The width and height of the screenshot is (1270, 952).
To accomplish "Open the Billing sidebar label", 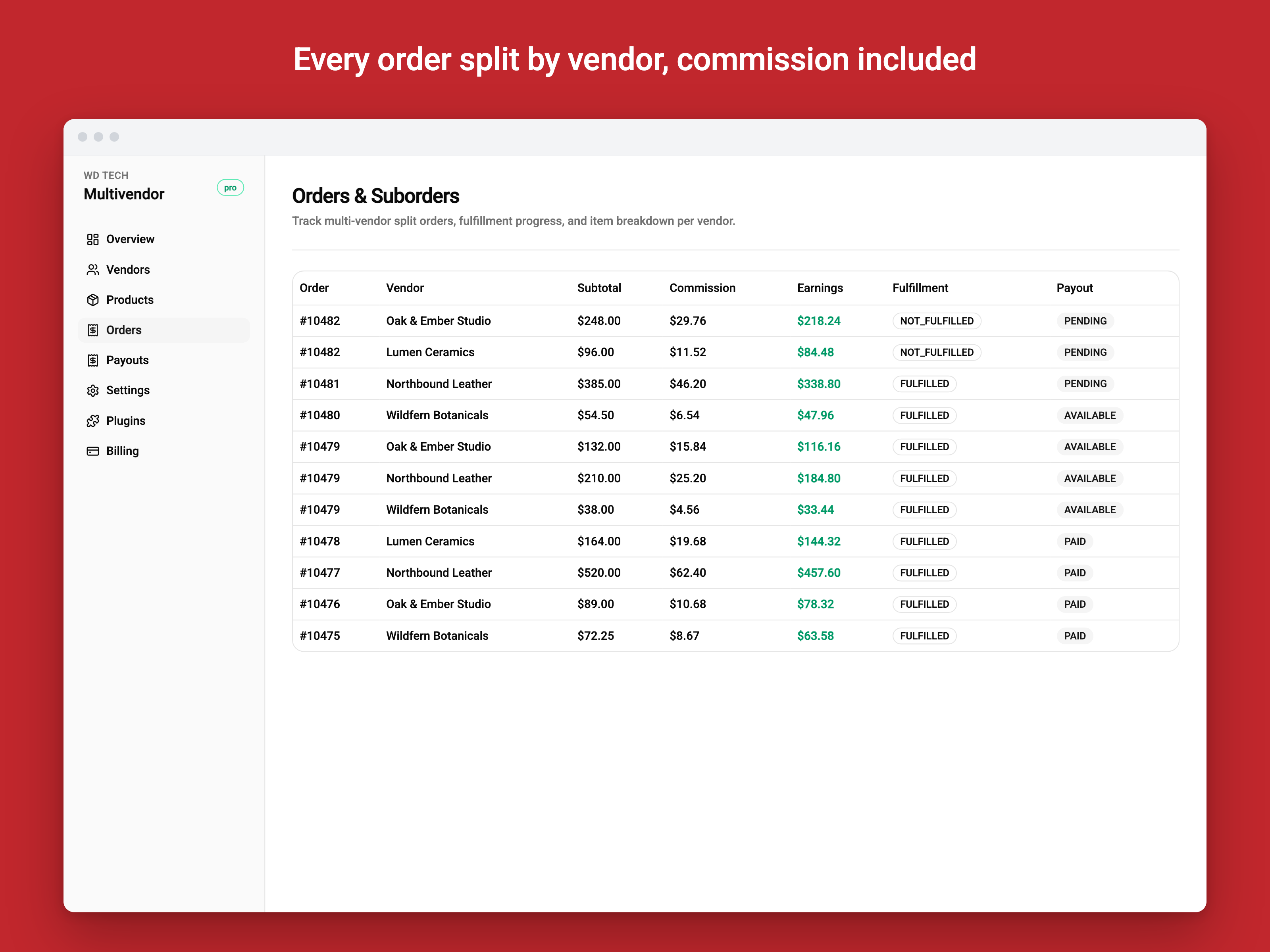I will click(122, 451).
